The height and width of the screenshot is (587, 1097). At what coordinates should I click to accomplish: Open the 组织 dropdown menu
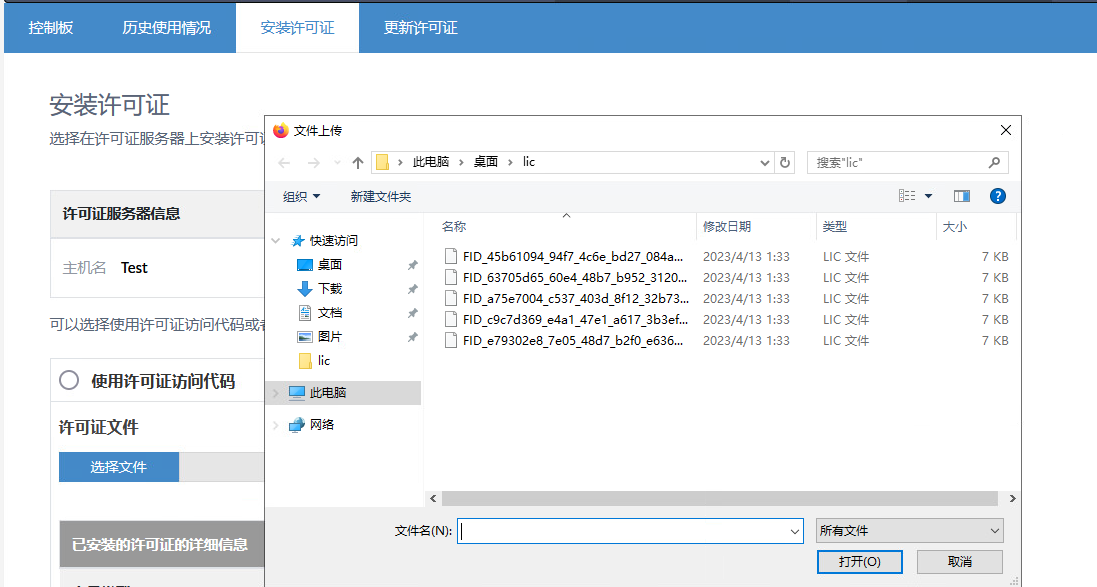tap(301, 196)
